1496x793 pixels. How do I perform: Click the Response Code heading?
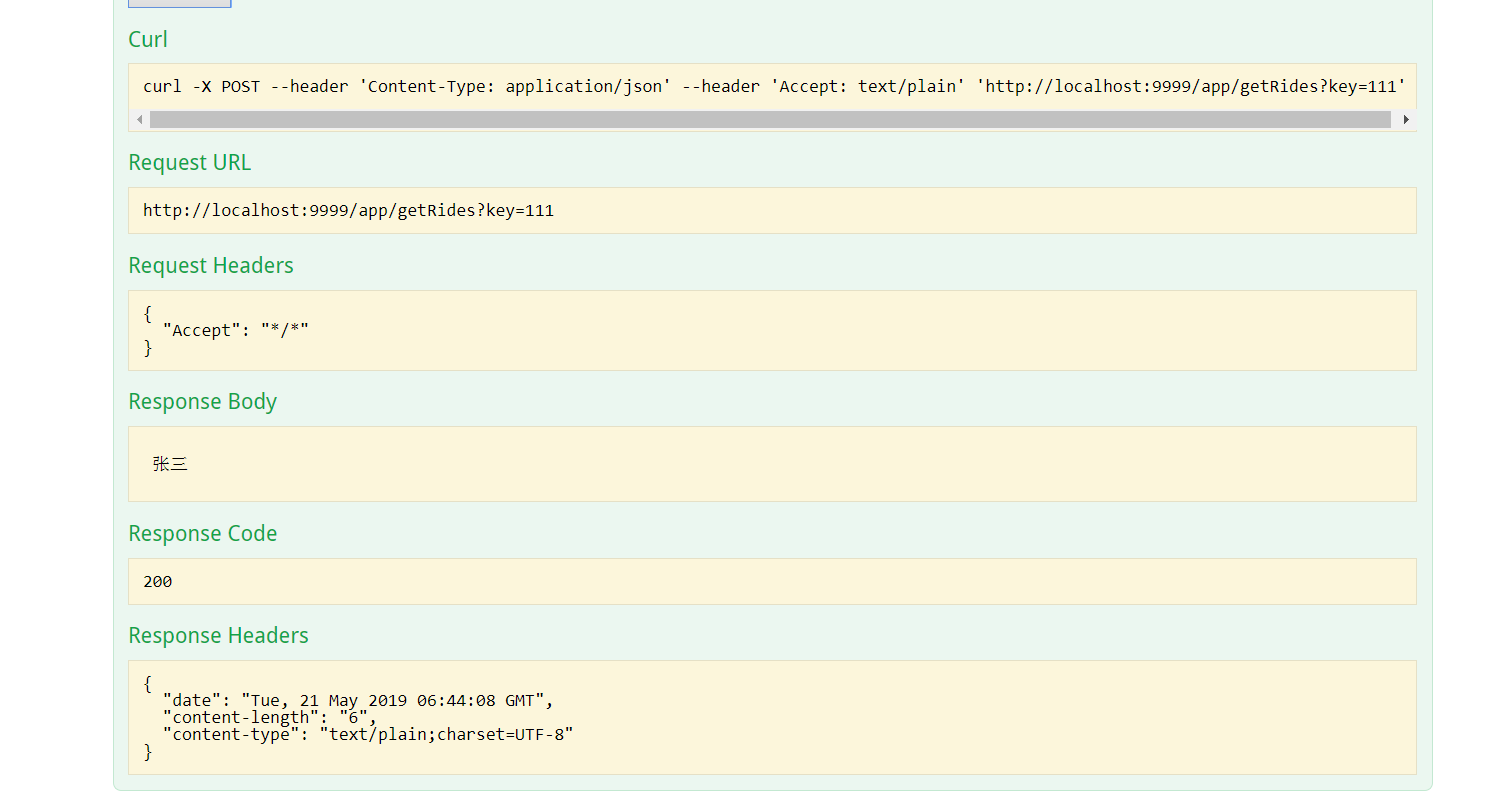pyautogui.click(x=202, y=533)
